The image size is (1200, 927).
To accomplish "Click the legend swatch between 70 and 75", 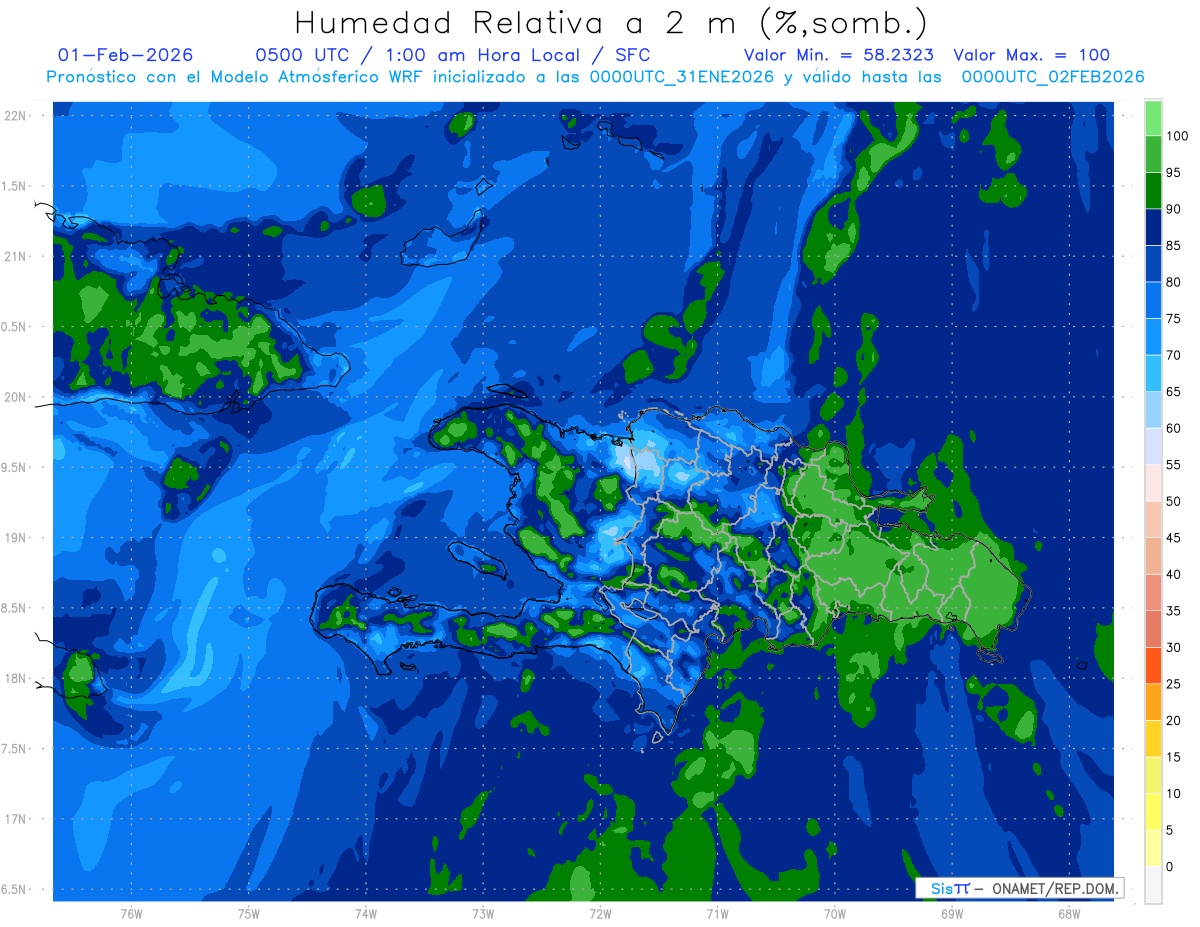I will coord(1153,337).
